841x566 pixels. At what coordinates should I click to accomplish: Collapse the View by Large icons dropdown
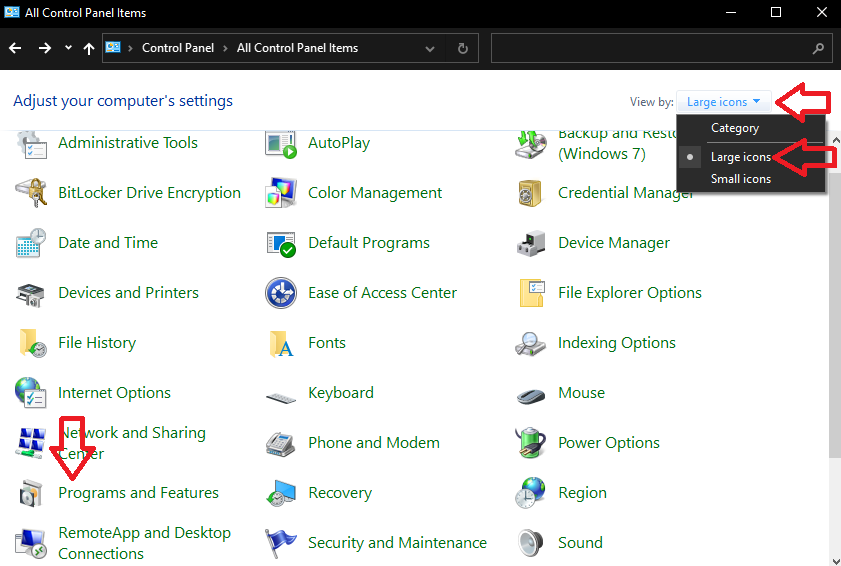[724, 102]
